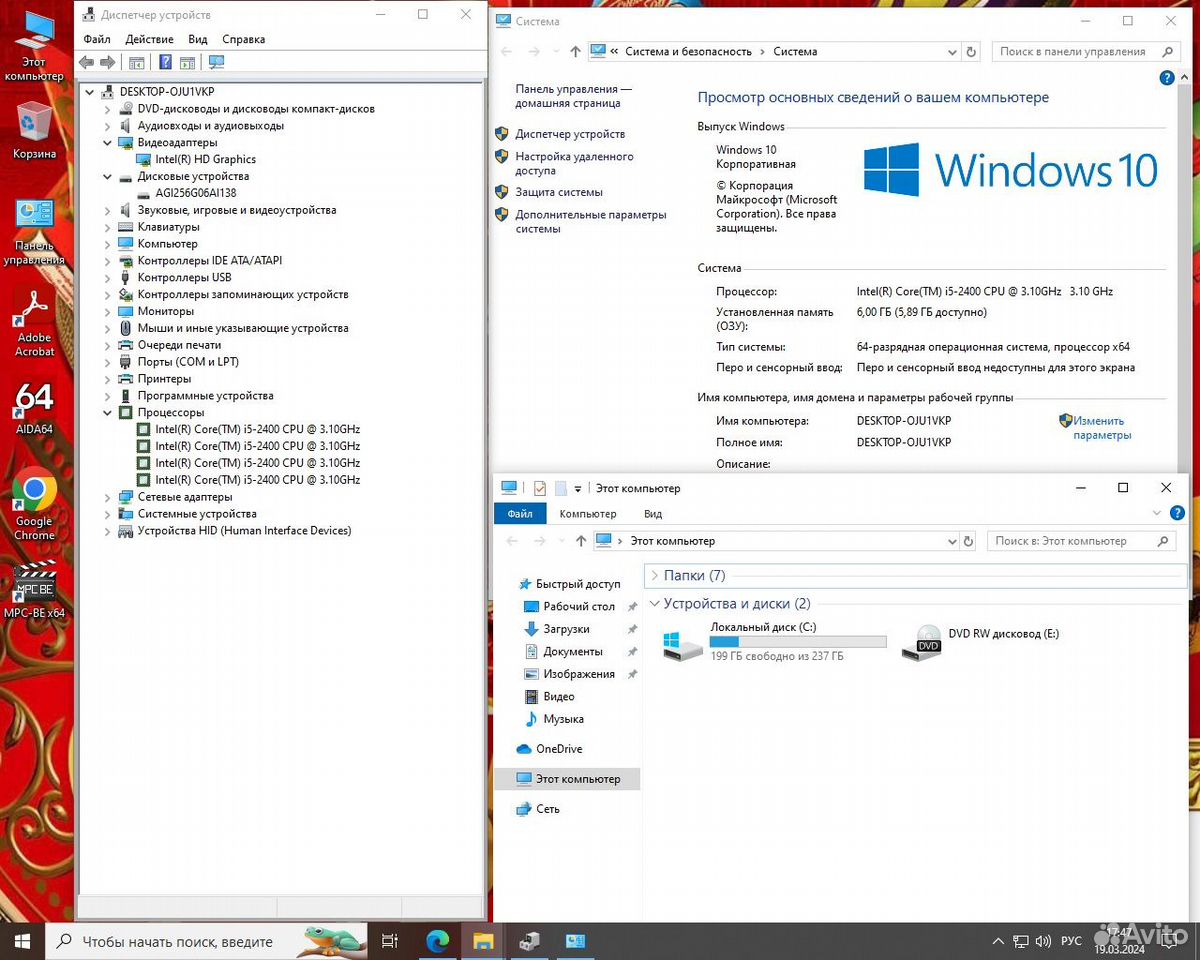This screenshot has width=1200, height=960.
Task: Select Загрузки in Quick access
Action: coord(566,629)
